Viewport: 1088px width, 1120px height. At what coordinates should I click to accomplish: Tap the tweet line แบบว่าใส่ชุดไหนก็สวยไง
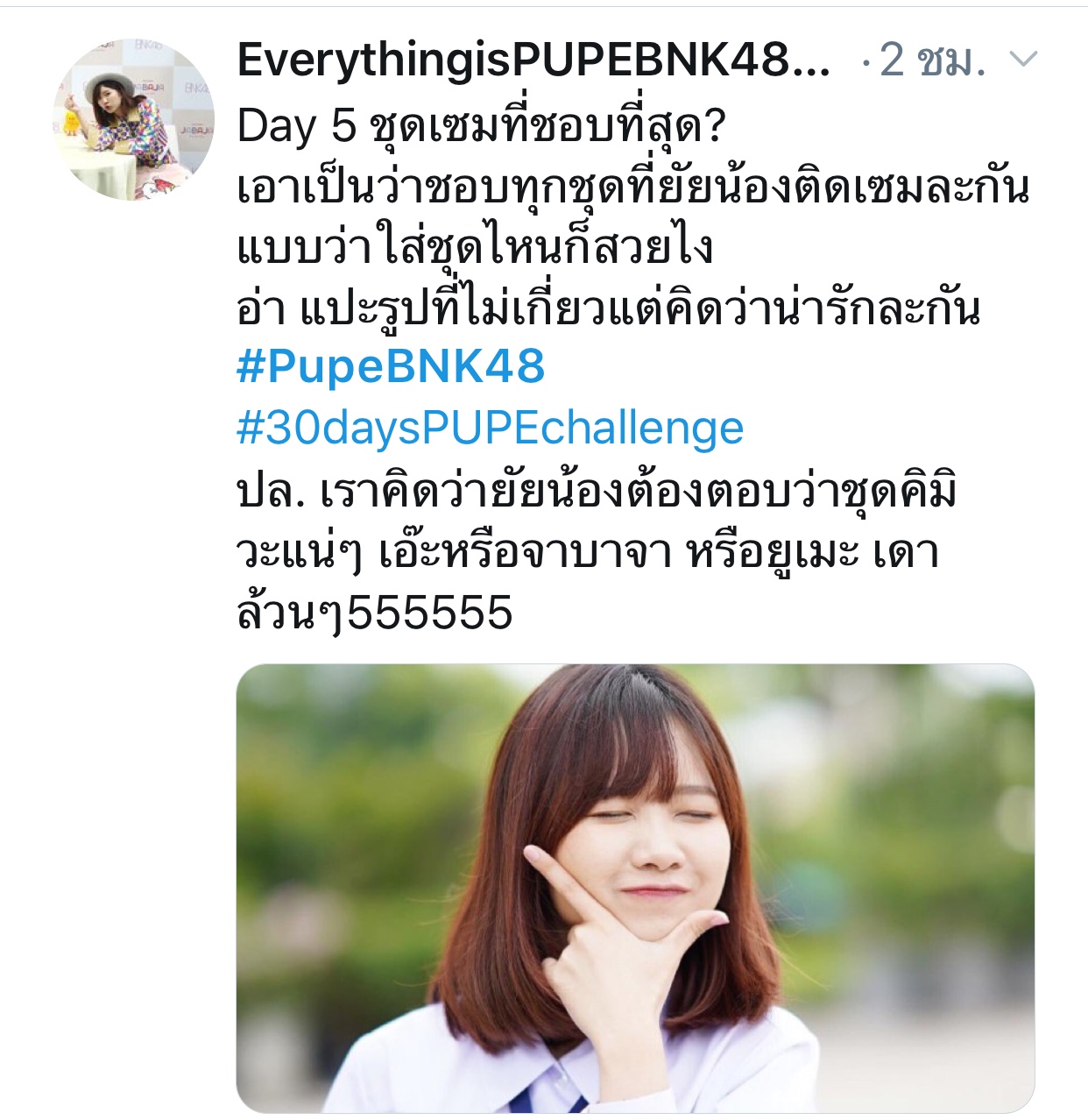pos(474,248)
